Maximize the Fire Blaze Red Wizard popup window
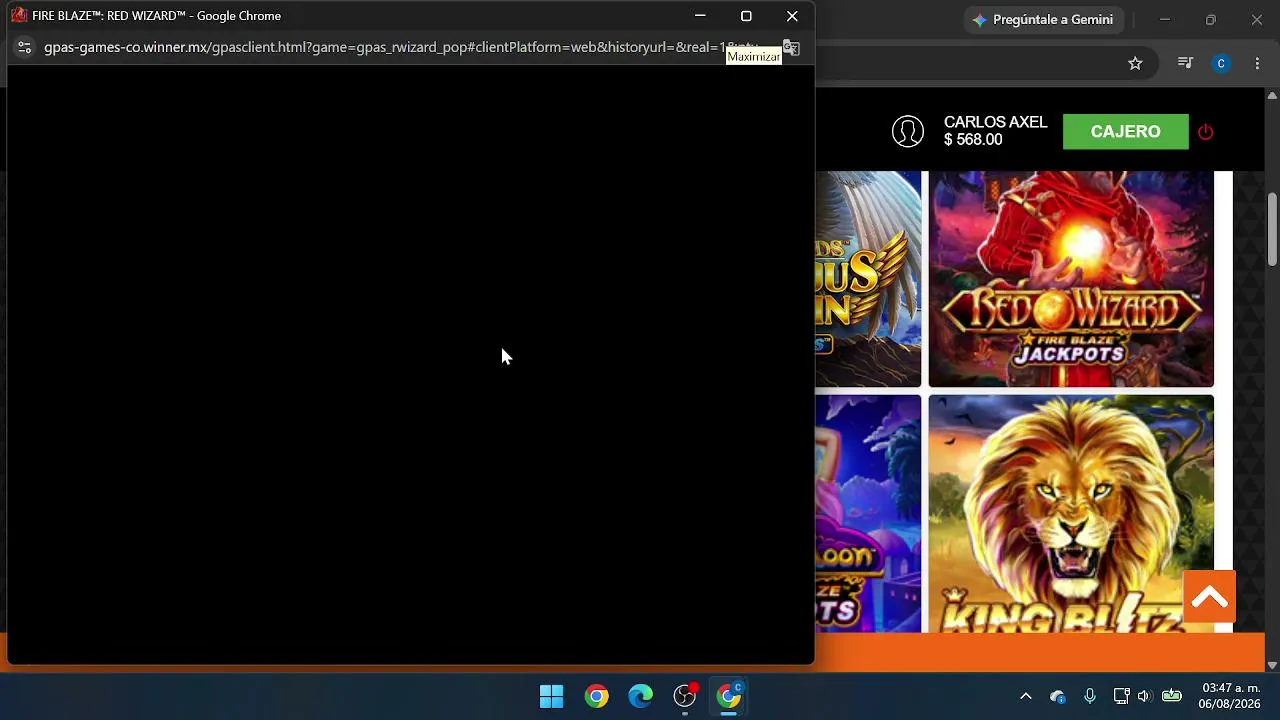 point(746,16)
